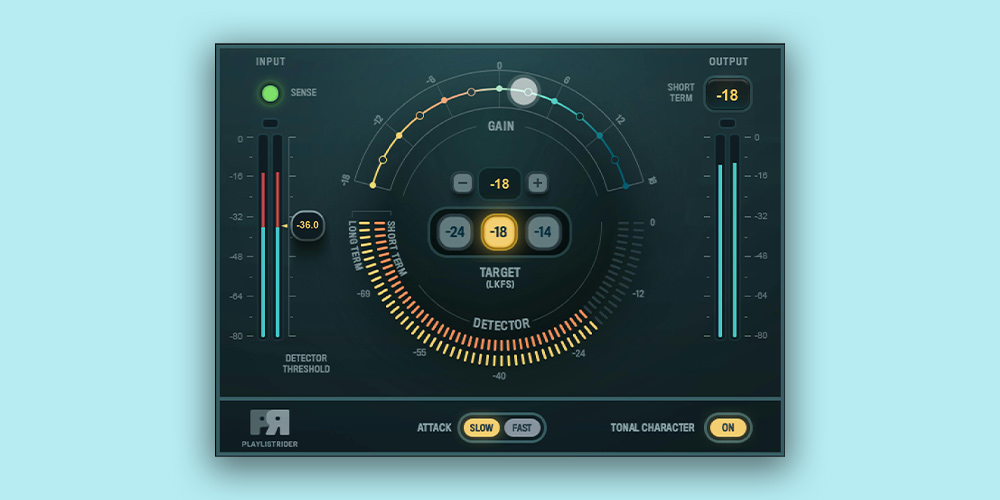
Task: Click the target value field showing -18
Action: [x=499, y=184]
